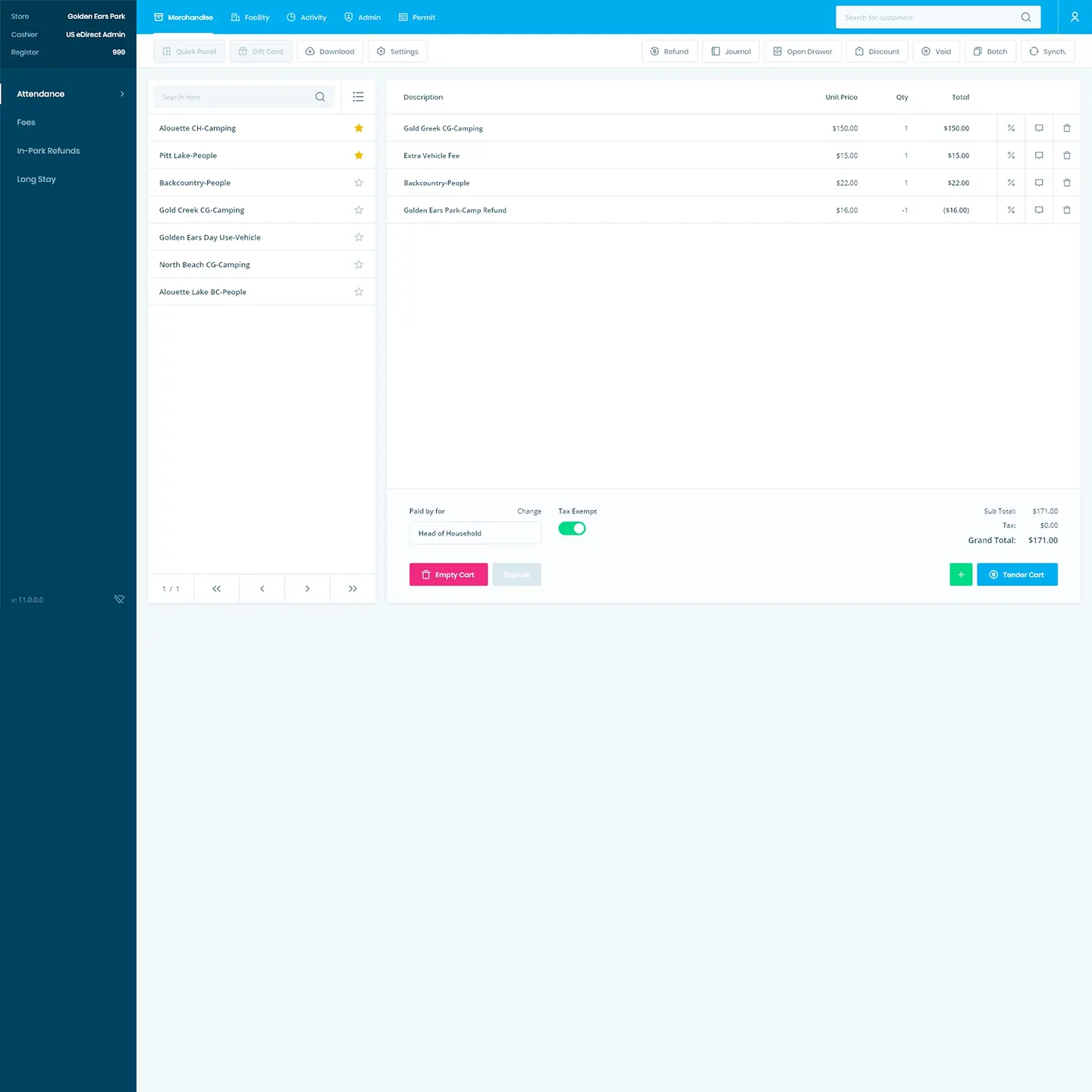Image resolution: width=1092 pixels, height=1092 pixels.
Task: Unfavorite the Alouette CH-Camping item star
Action: pos(359,128)
